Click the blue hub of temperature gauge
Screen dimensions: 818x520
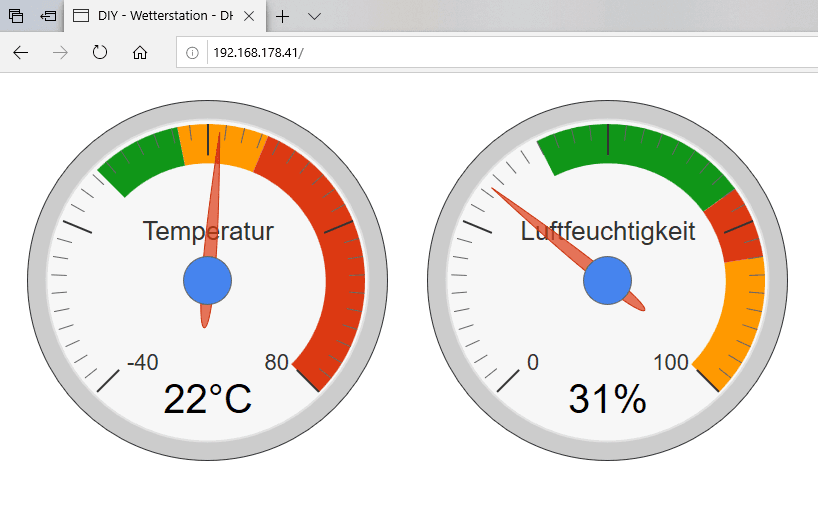[x=208, y=281]
